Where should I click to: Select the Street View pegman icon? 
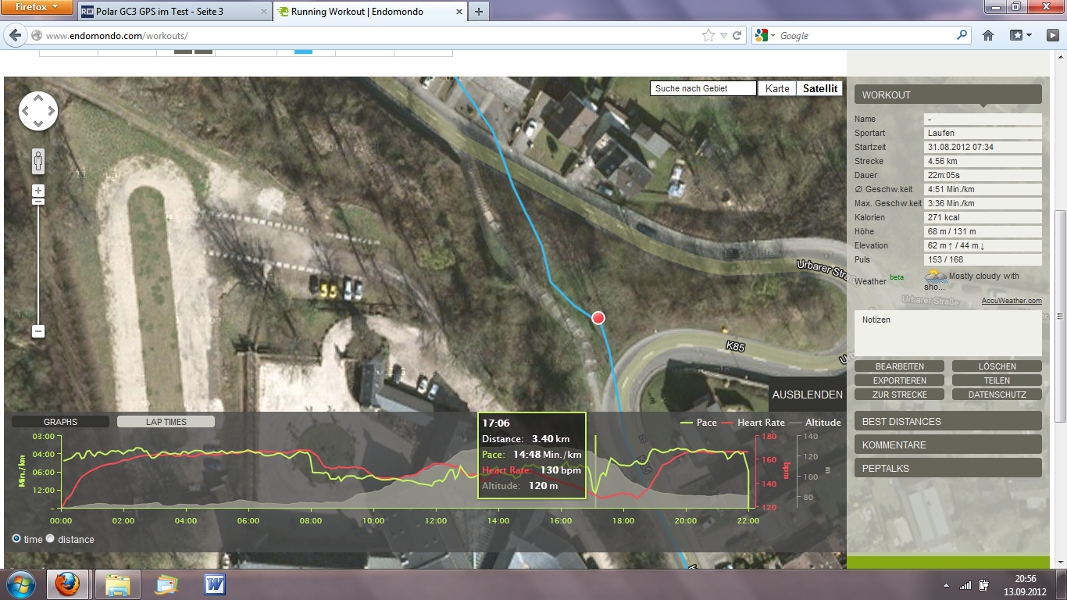tap(38, 160)
